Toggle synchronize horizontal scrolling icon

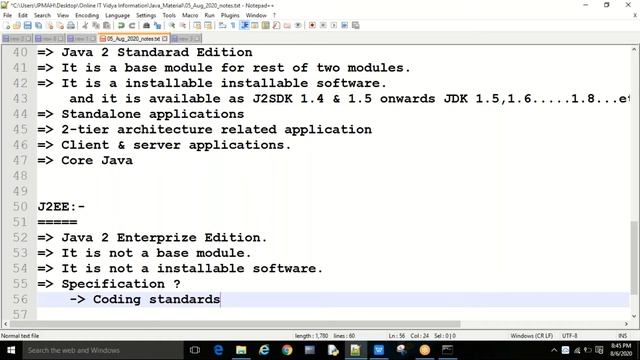(x=208, y=25)
